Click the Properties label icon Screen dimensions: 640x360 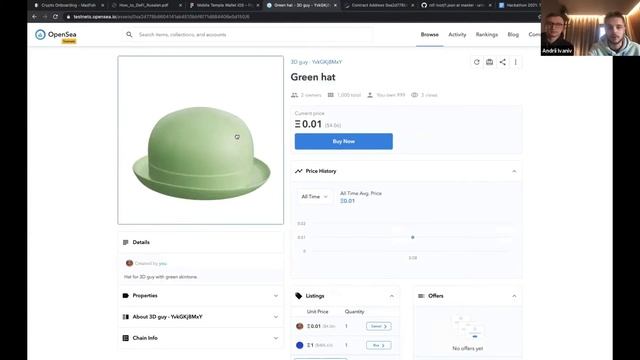coord(126,296)
